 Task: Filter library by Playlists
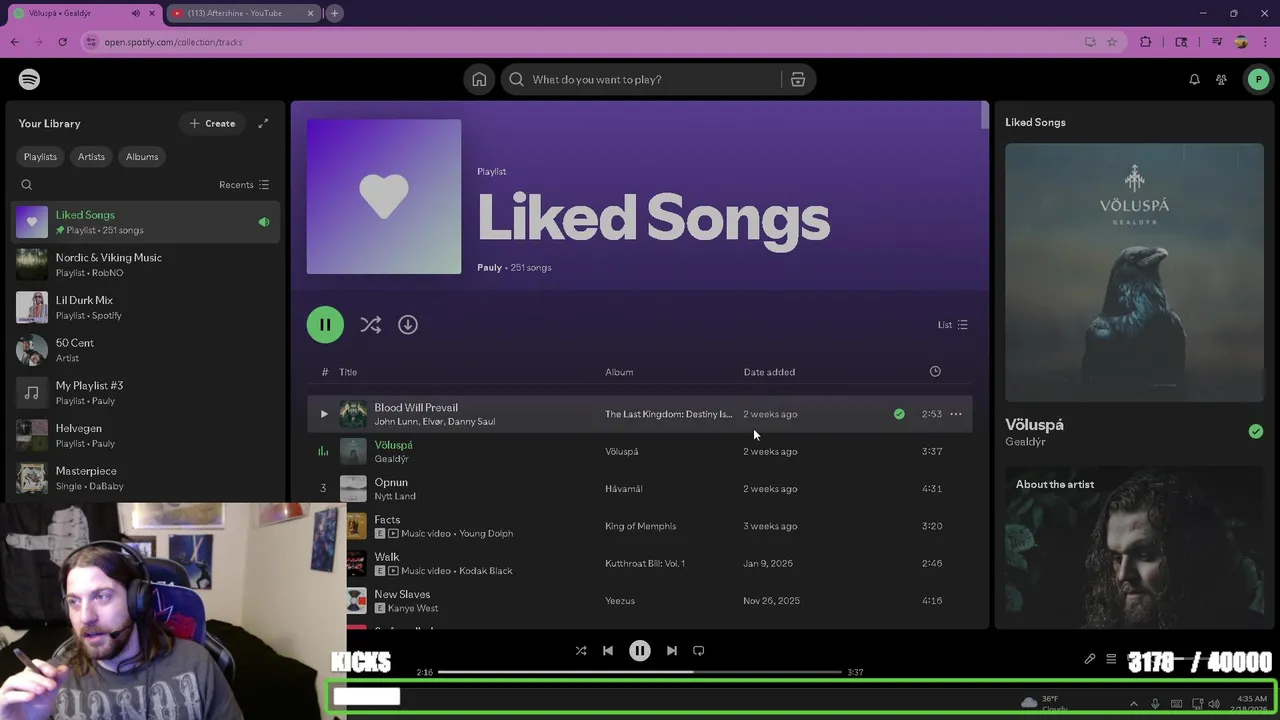[40, 157]
